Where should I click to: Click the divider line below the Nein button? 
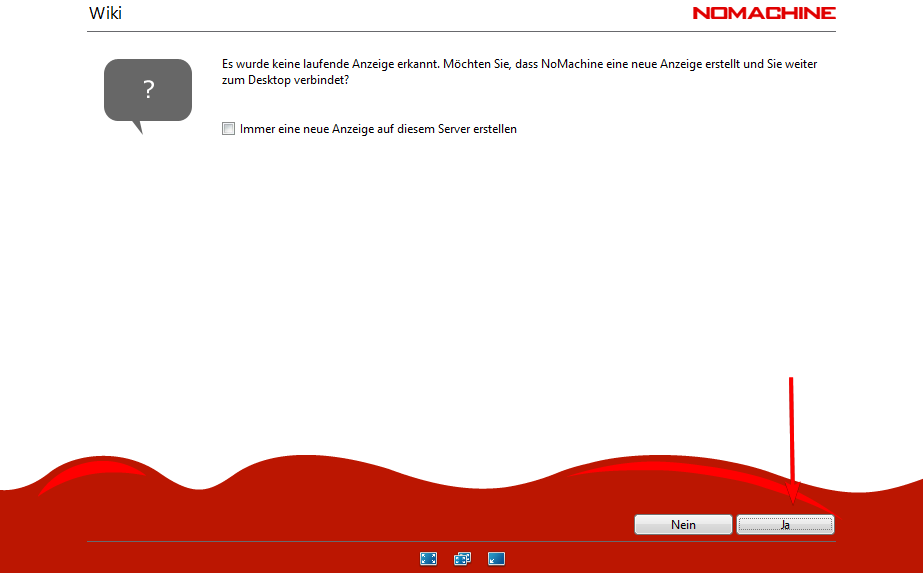pos(460,541)
